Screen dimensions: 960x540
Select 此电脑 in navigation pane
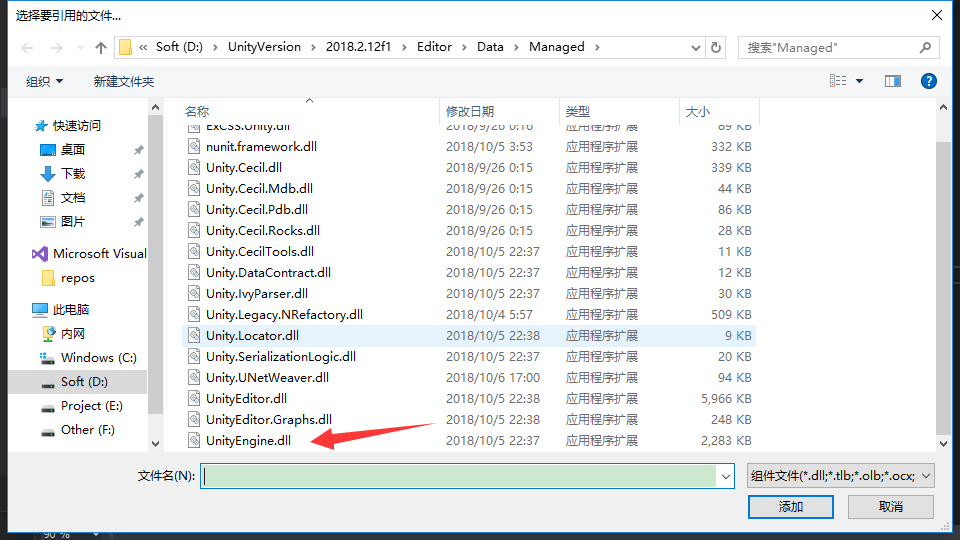(61, 310)
